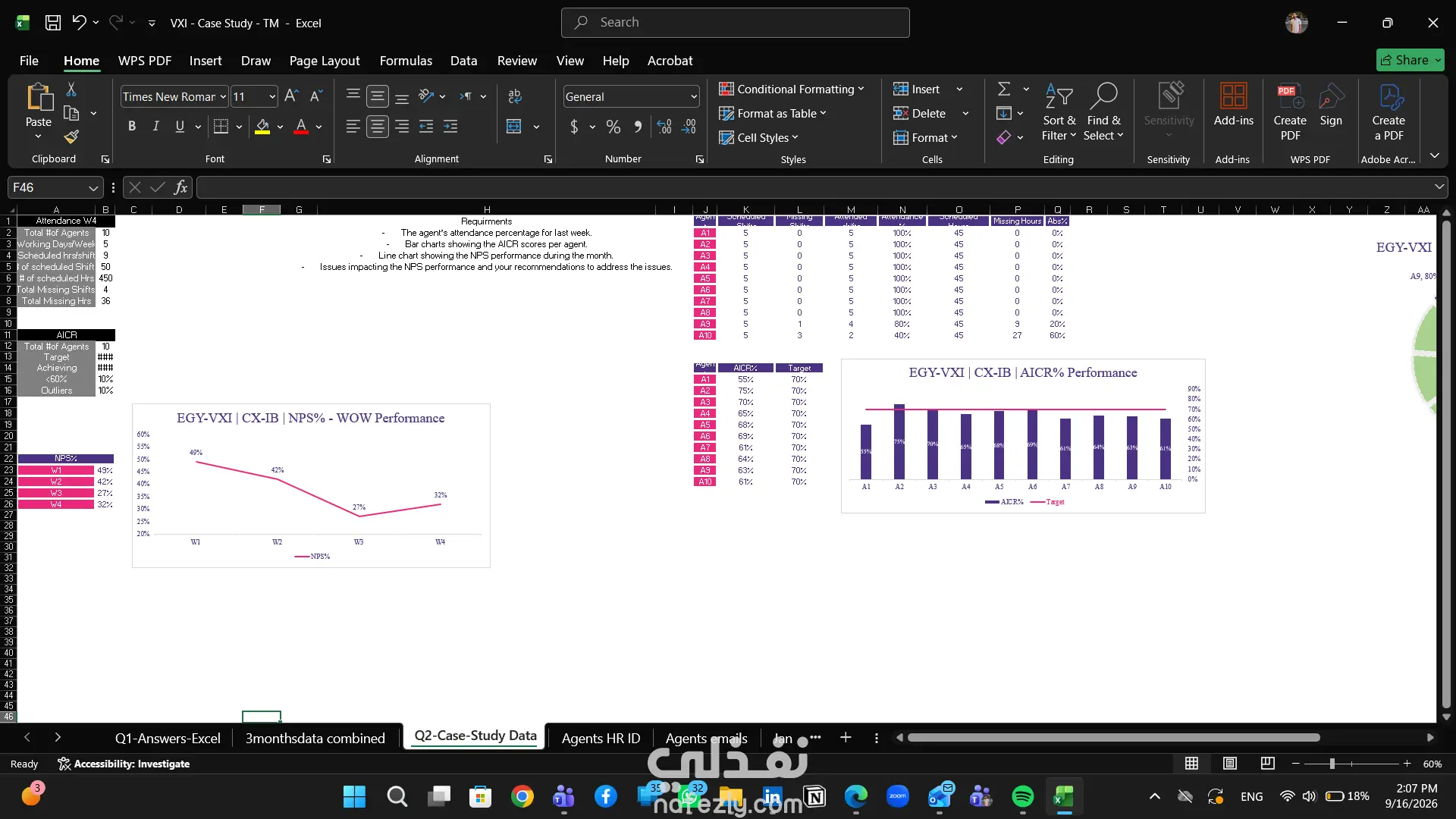Open Spotify from the taskbar
The image size is (1456, 819).
[1022, 796]
